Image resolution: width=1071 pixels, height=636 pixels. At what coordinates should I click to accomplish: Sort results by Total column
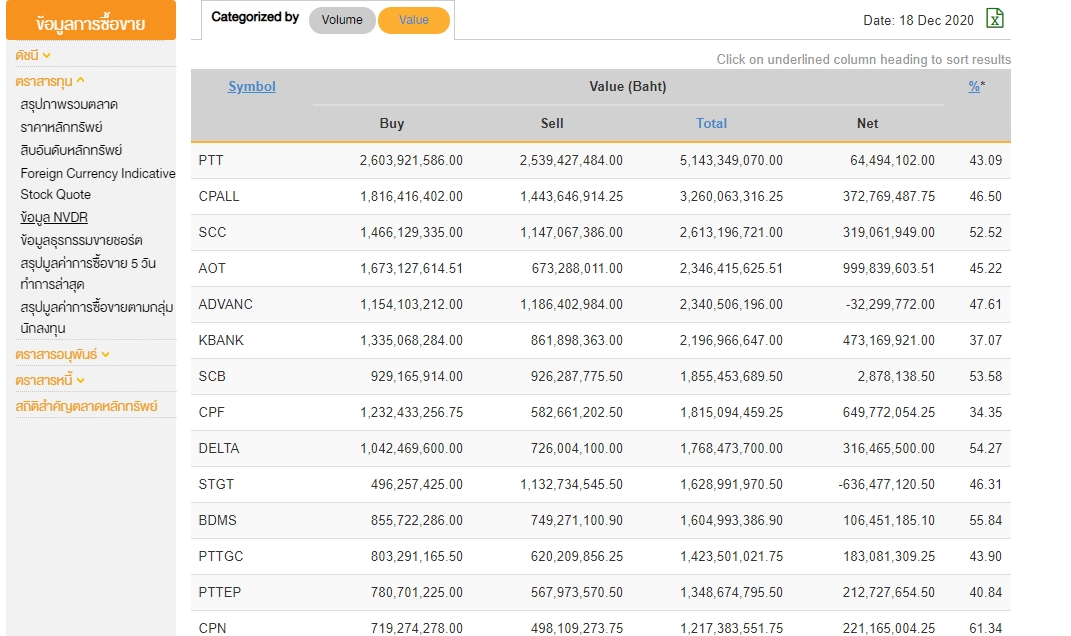711,123
